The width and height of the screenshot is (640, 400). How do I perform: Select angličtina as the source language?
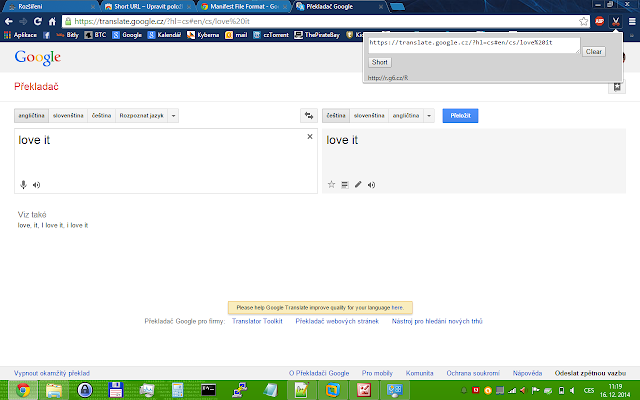[x=31, y=116]
